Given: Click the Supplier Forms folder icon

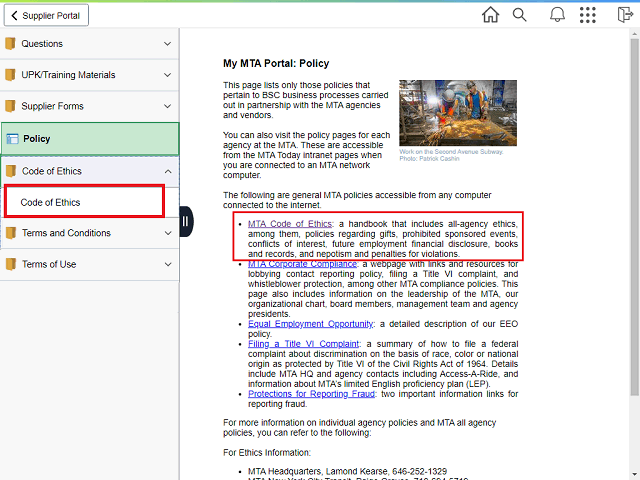Looking at the screenshot, I should point(10,106).
